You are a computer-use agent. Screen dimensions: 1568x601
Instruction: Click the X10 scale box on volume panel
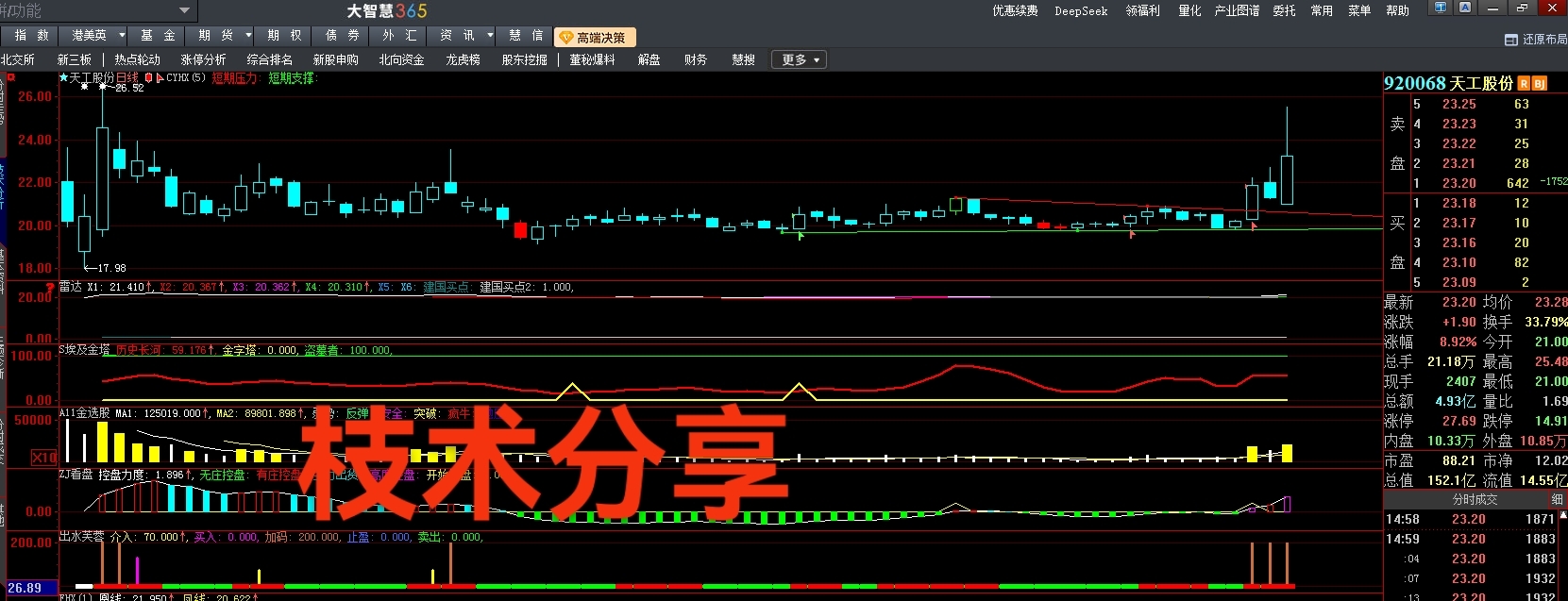[x=43, y=458]
